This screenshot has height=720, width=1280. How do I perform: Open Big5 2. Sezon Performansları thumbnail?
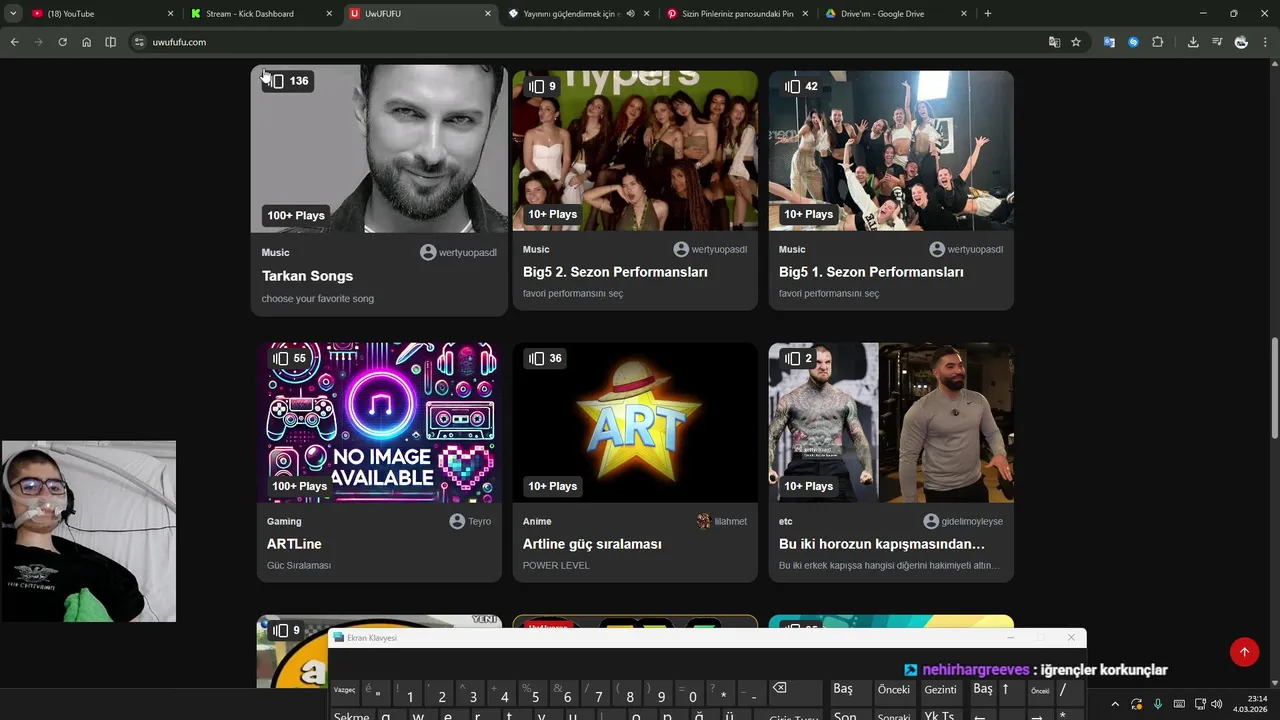pyautogui.click(x=635, y=150)
